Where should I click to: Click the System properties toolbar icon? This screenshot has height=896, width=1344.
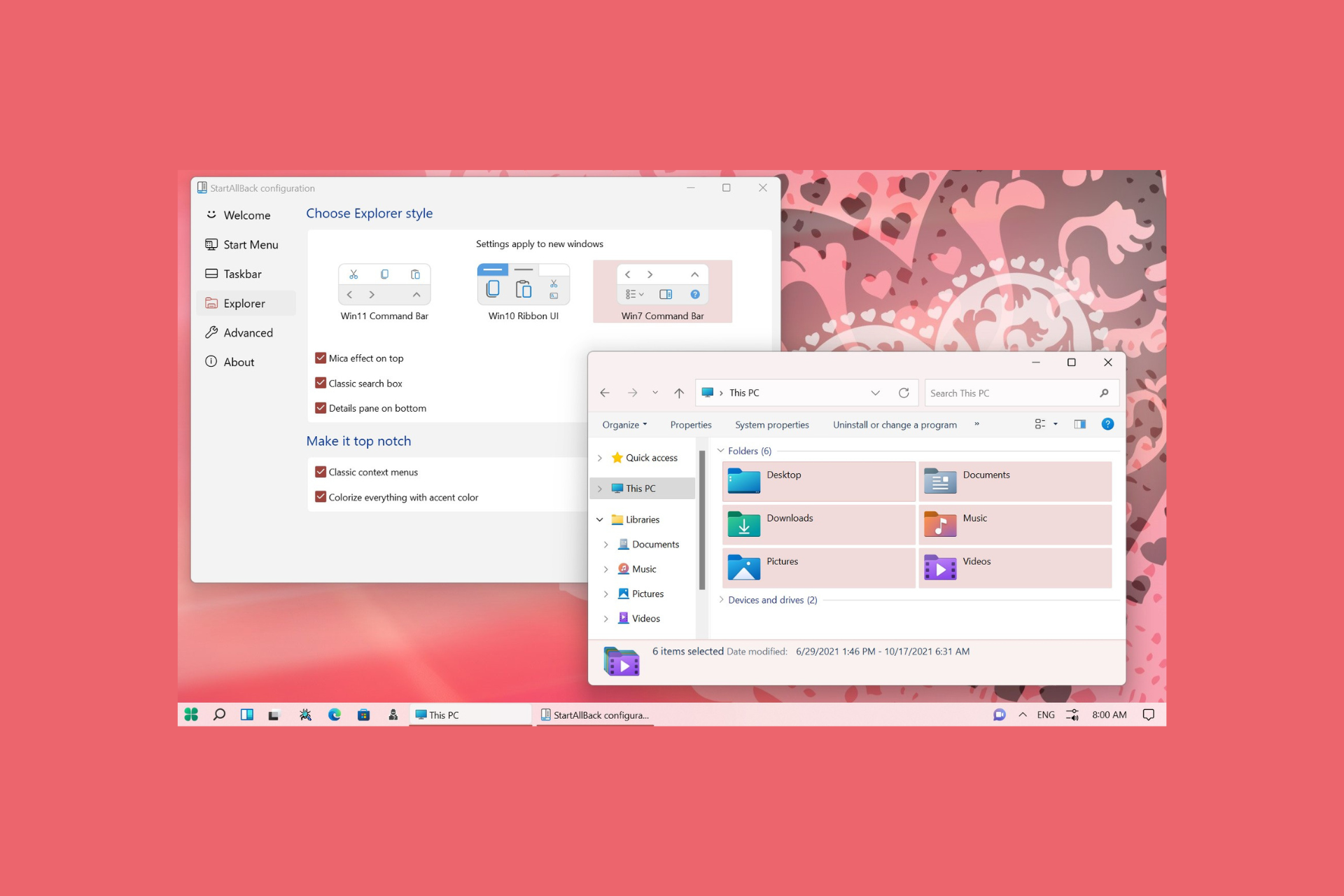pos(770,424)
